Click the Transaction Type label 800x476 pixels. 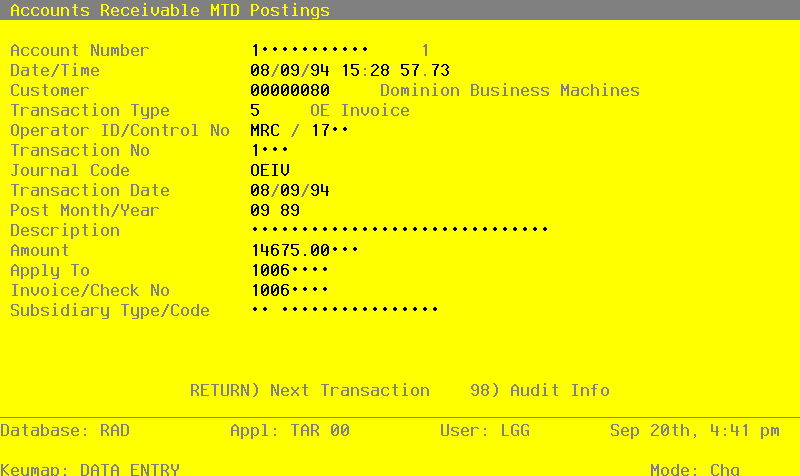click(x=90, y=110)
